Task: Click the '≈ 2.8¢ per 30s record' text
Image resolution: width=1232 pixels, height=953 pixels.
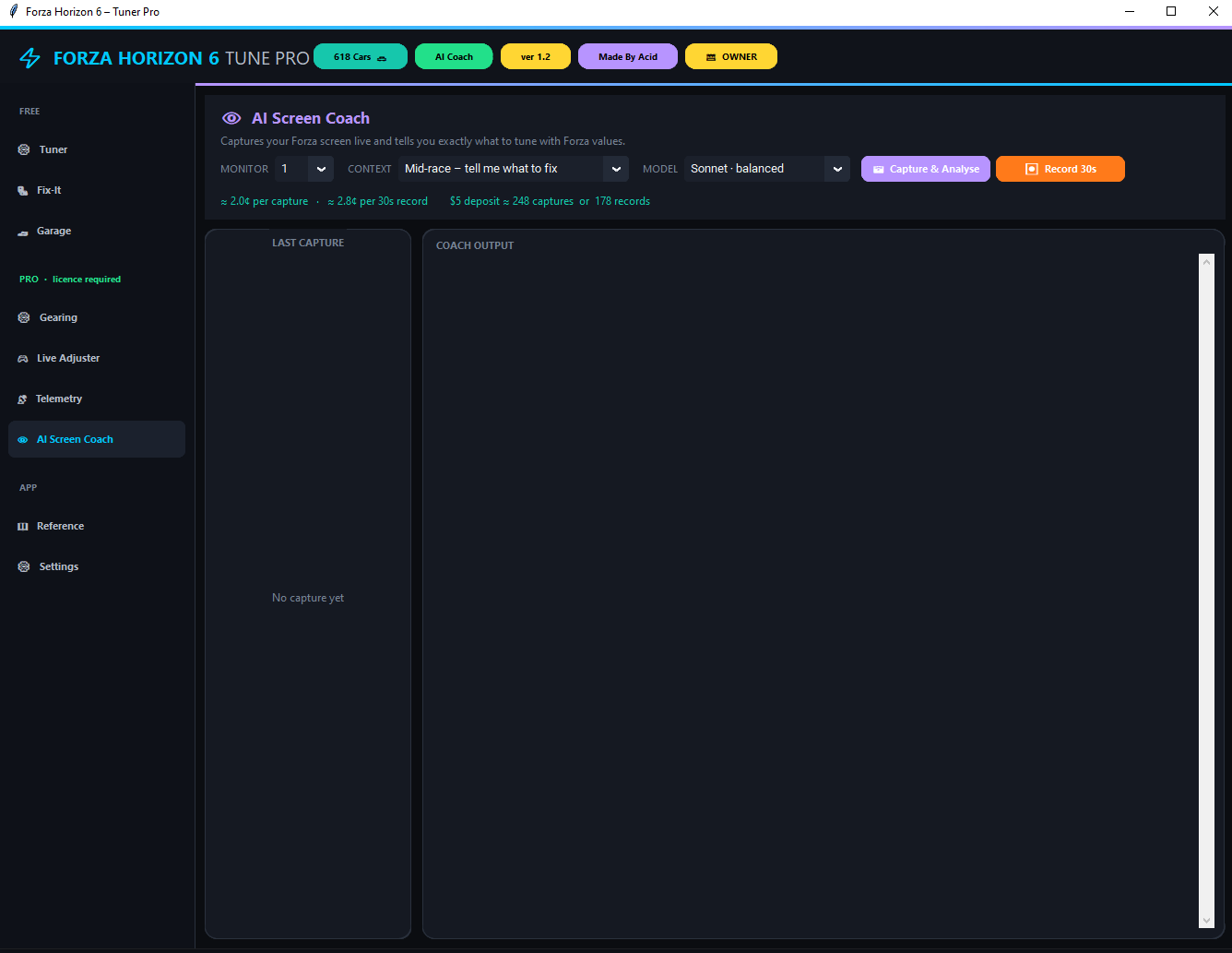Action: [378, 201]
